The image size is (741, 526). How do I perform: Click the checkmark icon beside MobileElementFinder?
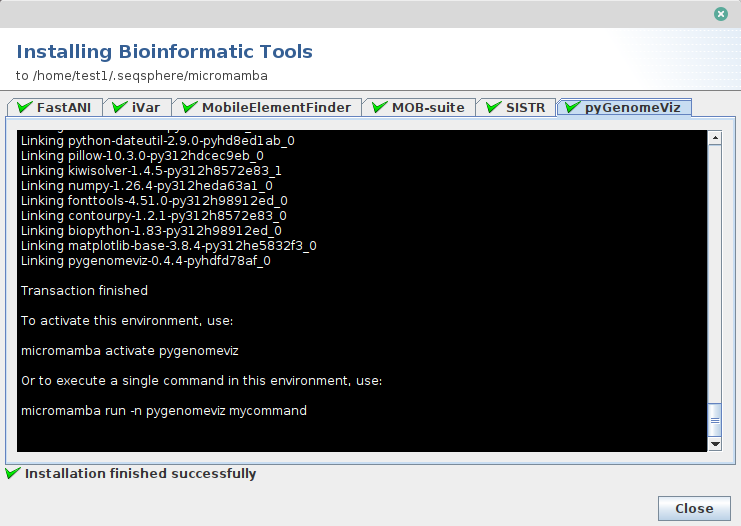coord(189,107)
